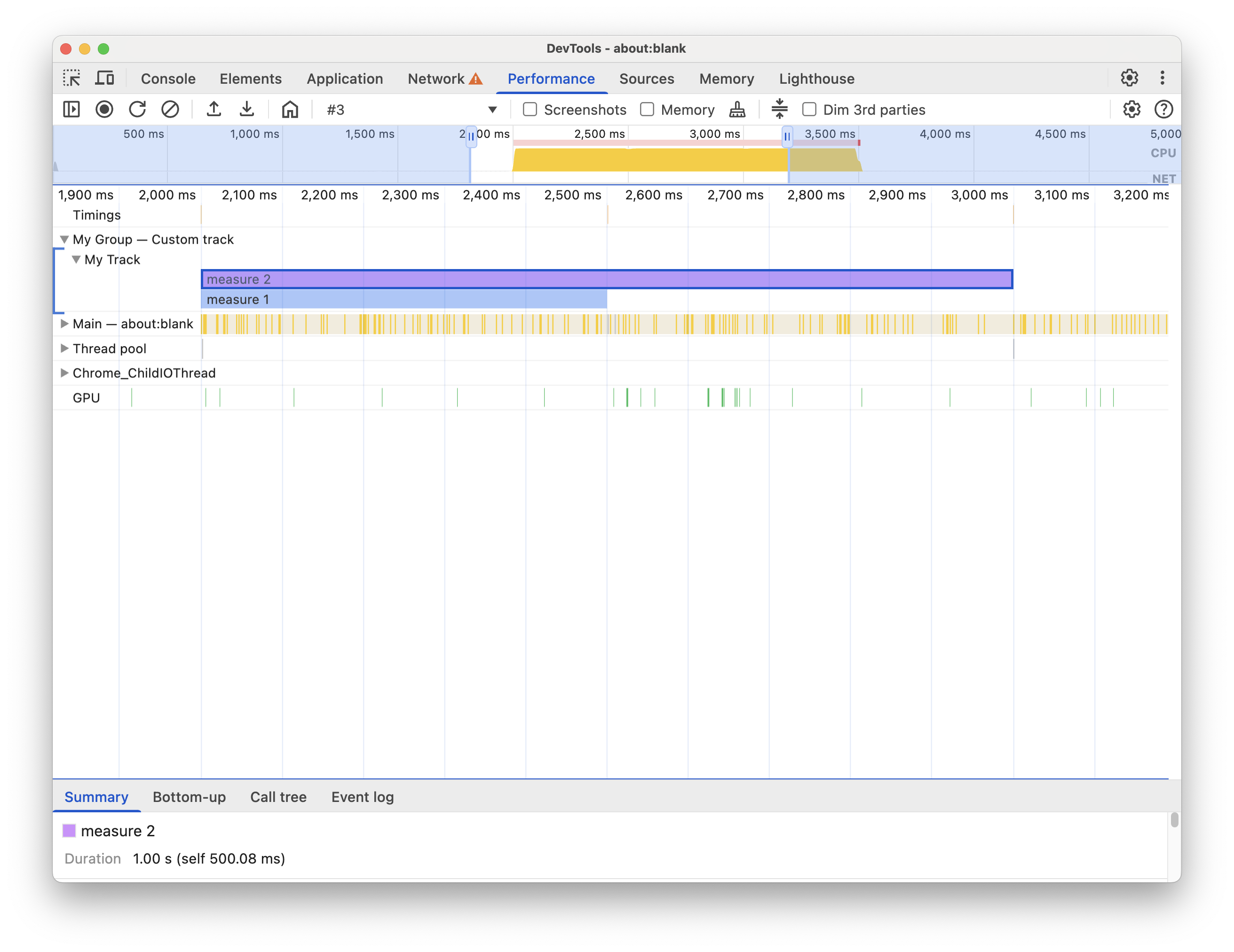The width and height of the screenshot is (1234, 952).
Task: Click the home navigation icon
Action: click(x=290, y=108)
